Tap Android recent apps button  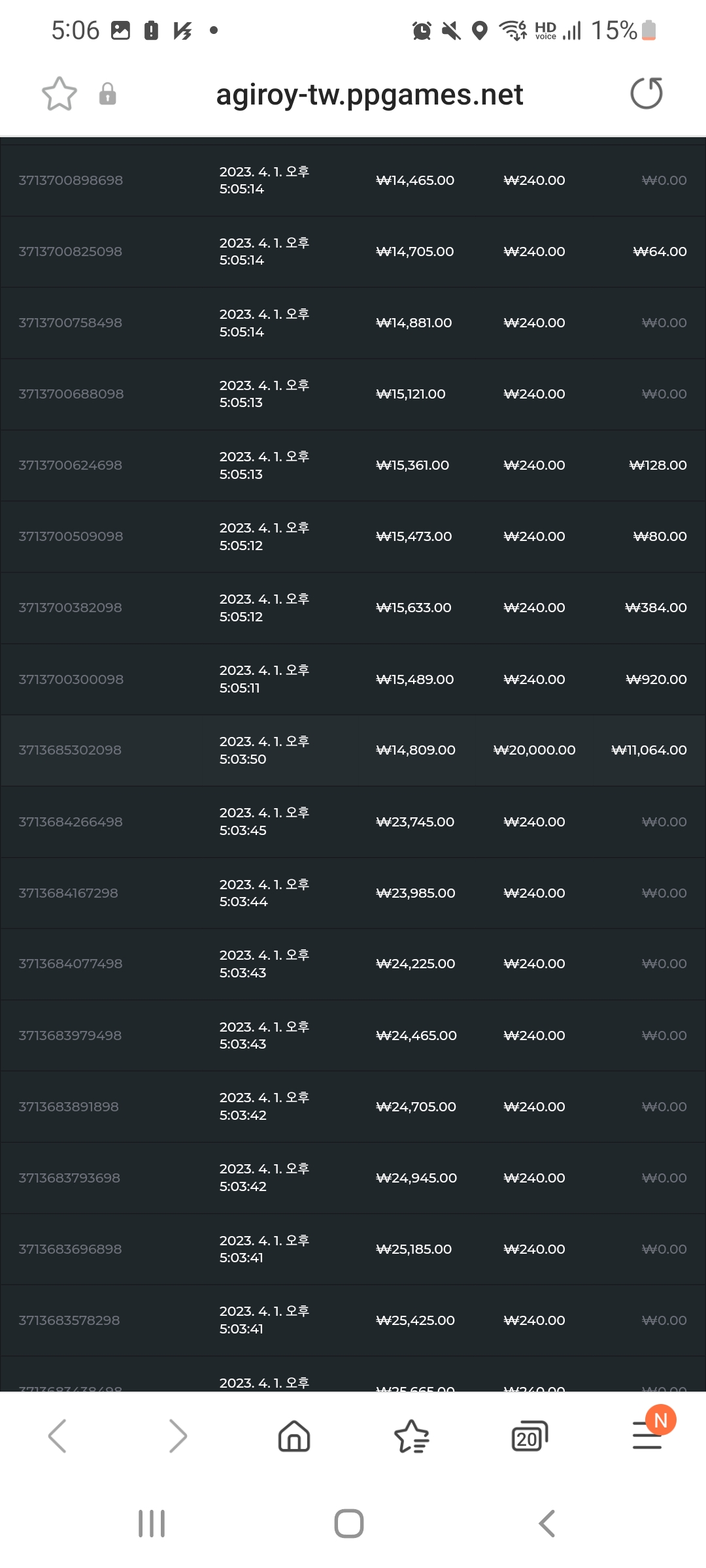[152, 1524]
